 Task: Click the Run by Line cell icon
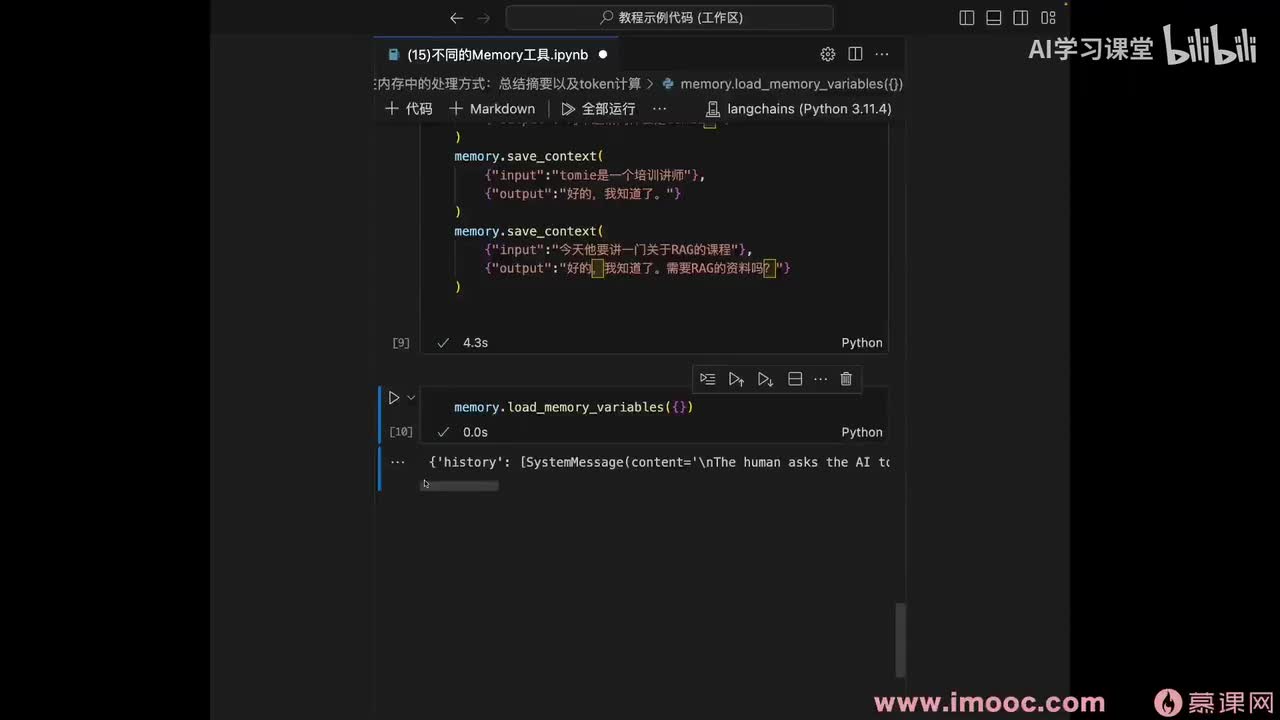pyautogui.click(x=708, y=379)
